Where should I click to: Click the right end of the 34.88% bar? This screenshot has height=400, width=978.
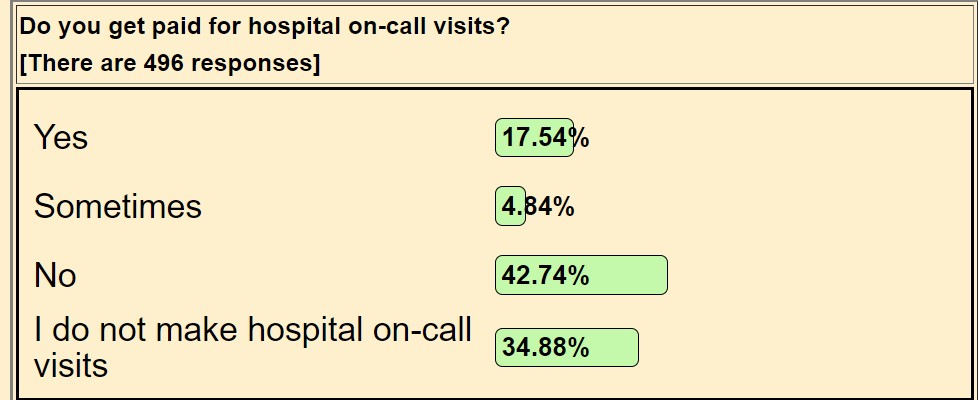(x=622, y=348)
